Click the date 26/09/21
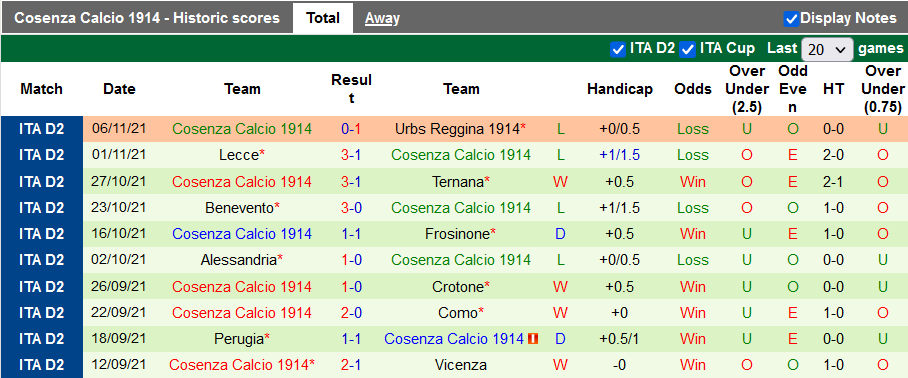 pos(119,287)
